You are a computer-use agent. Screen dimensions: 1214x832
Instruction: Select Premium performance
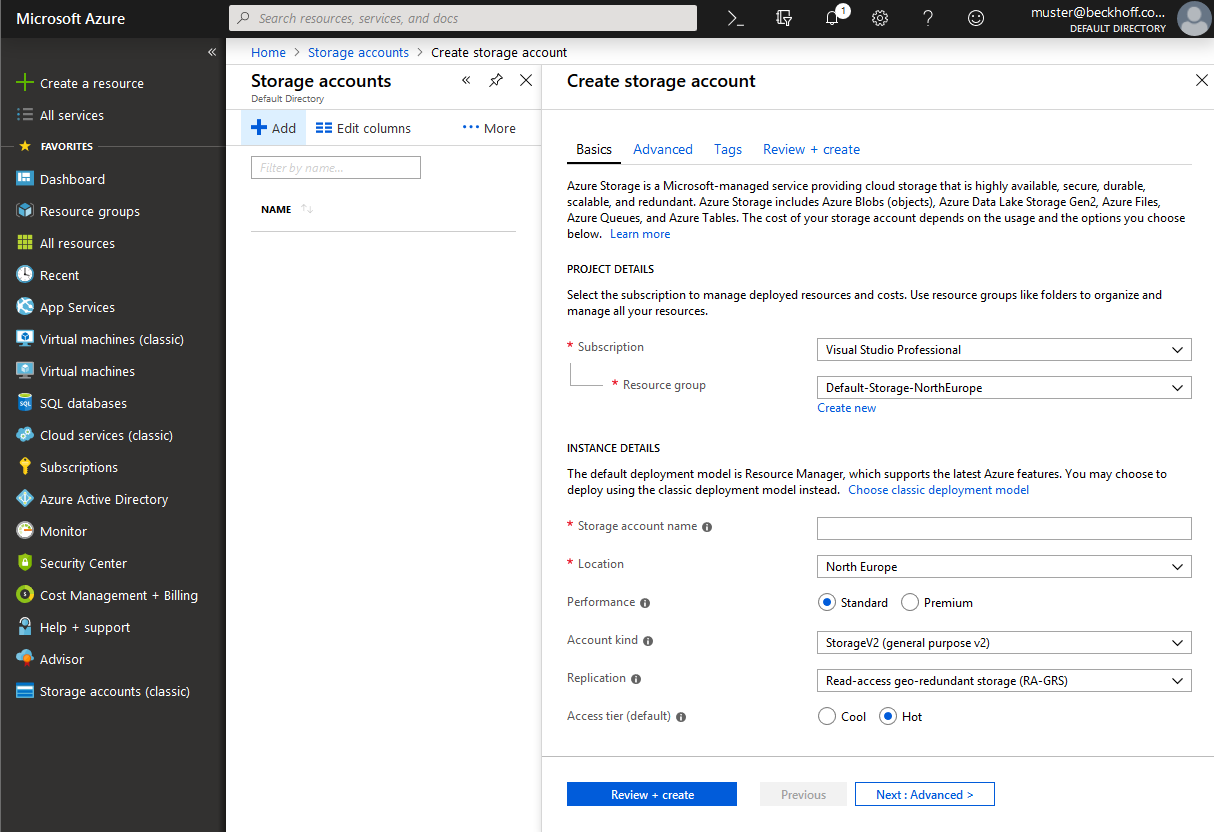910,602
